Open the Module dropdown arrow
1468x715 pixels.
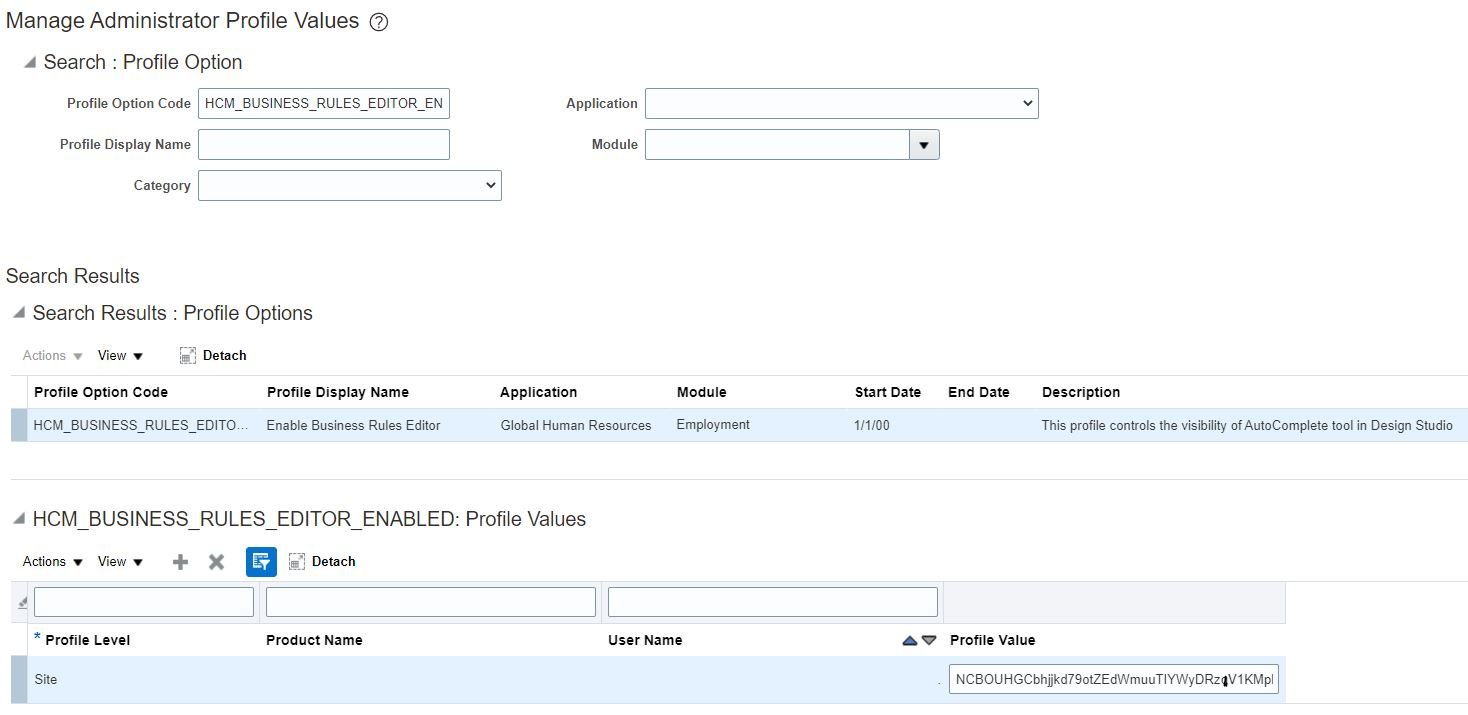coord(923,144)
